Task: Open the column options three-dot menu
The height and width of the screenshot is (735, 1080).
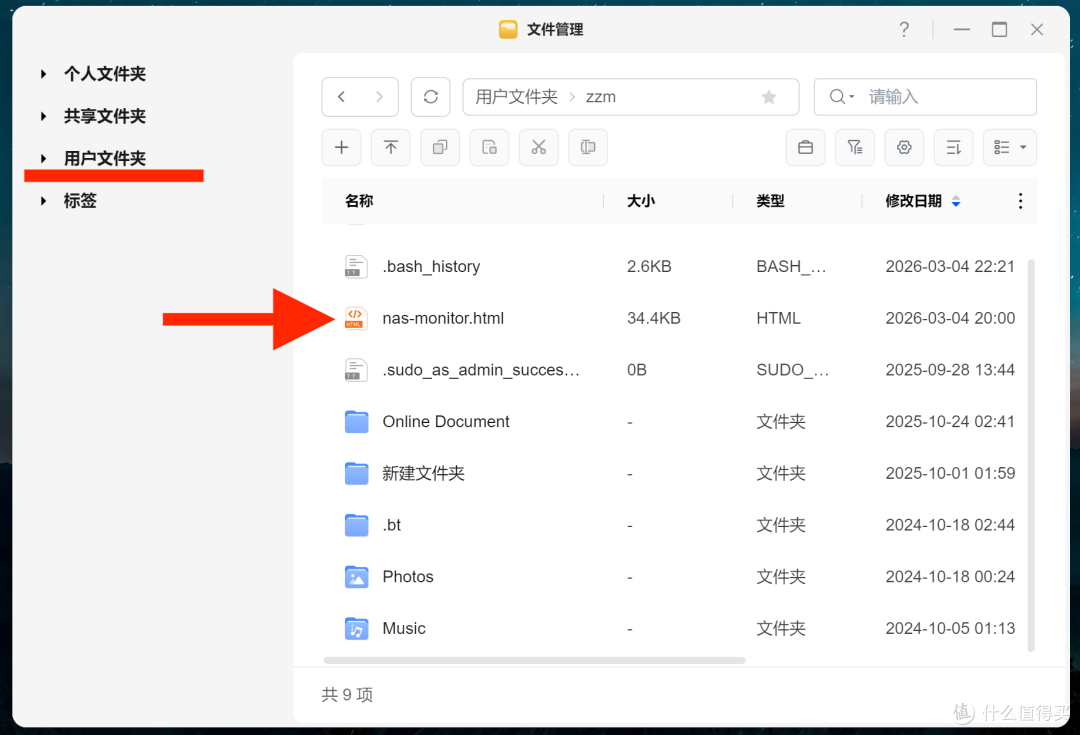Action: 1020,201
